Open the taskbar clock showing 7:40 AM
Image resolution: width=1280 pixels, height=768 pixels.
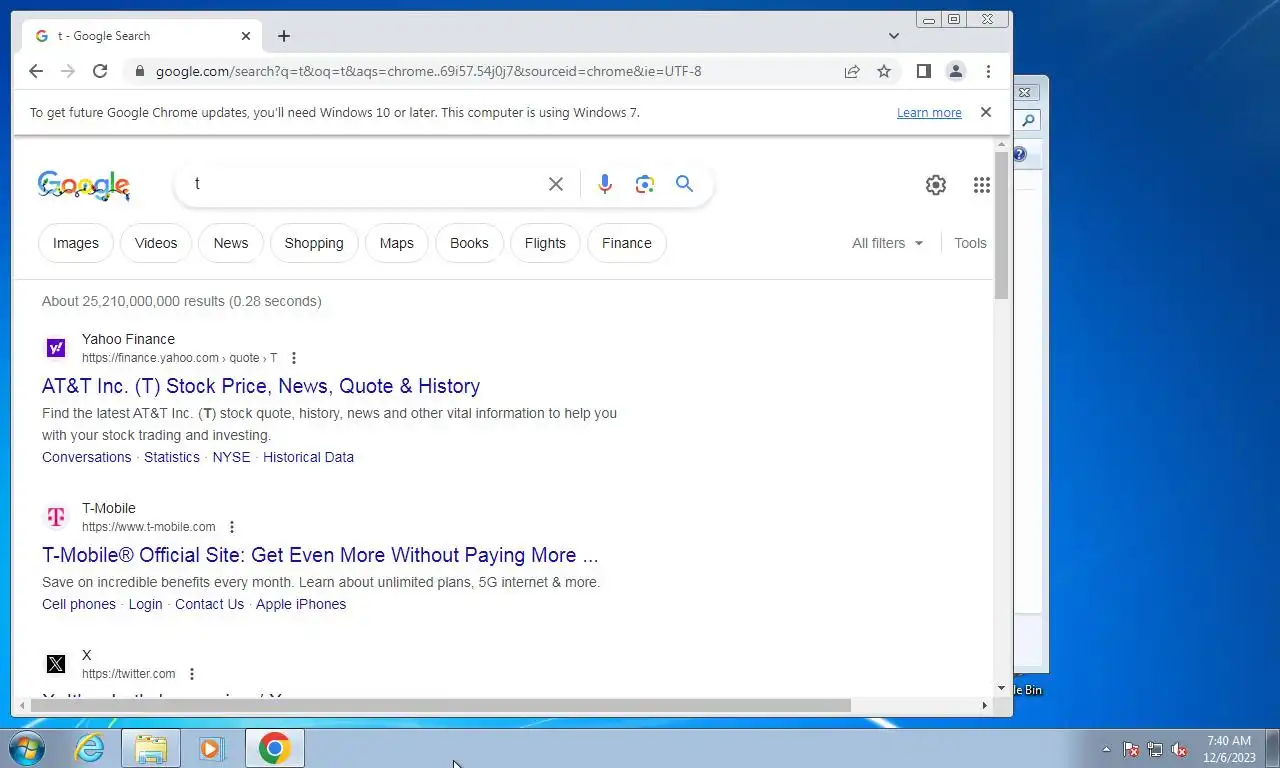coord(1229,749)
